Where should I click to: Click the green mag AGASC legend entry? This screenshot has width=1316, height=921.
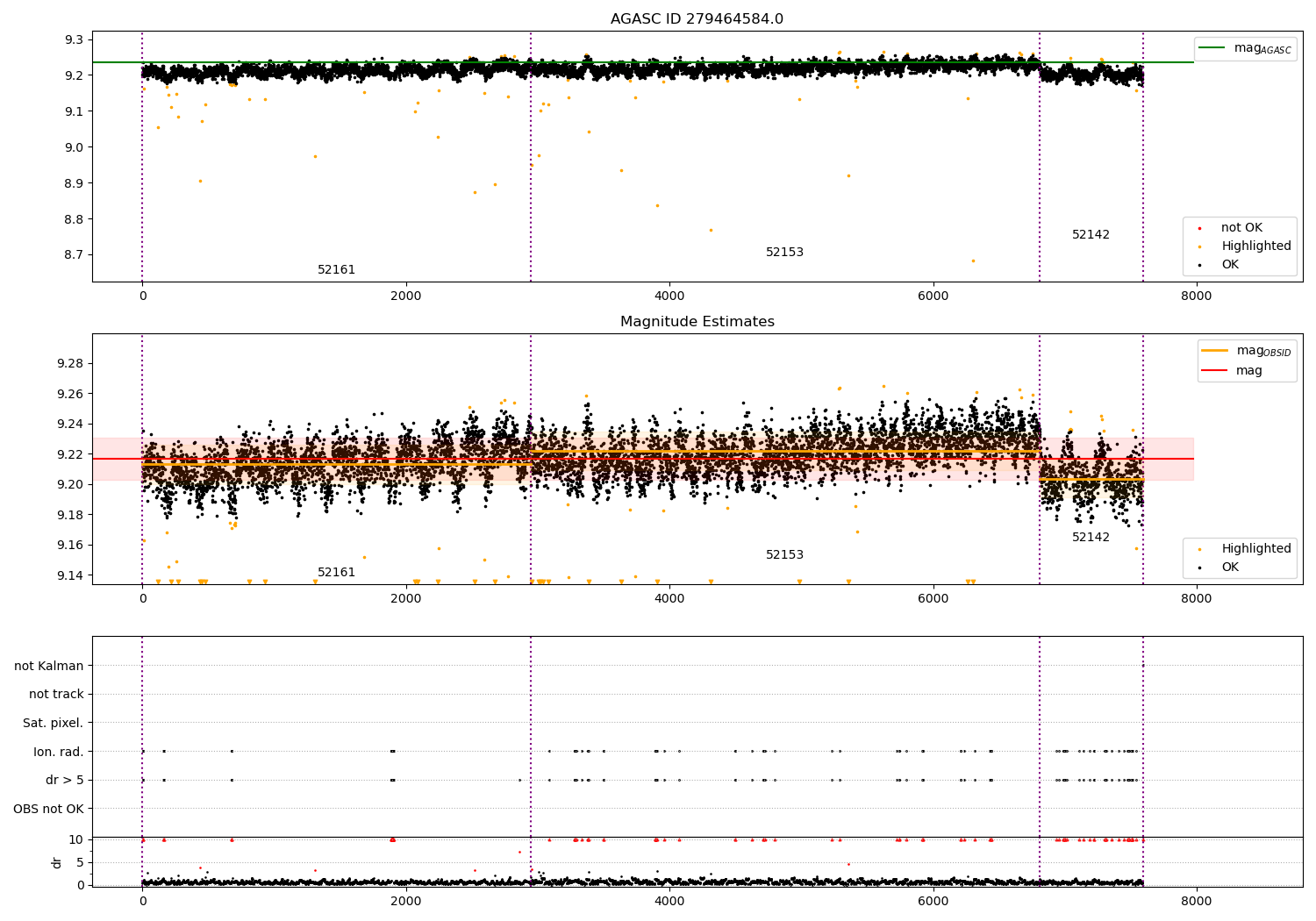[1245, 48]
